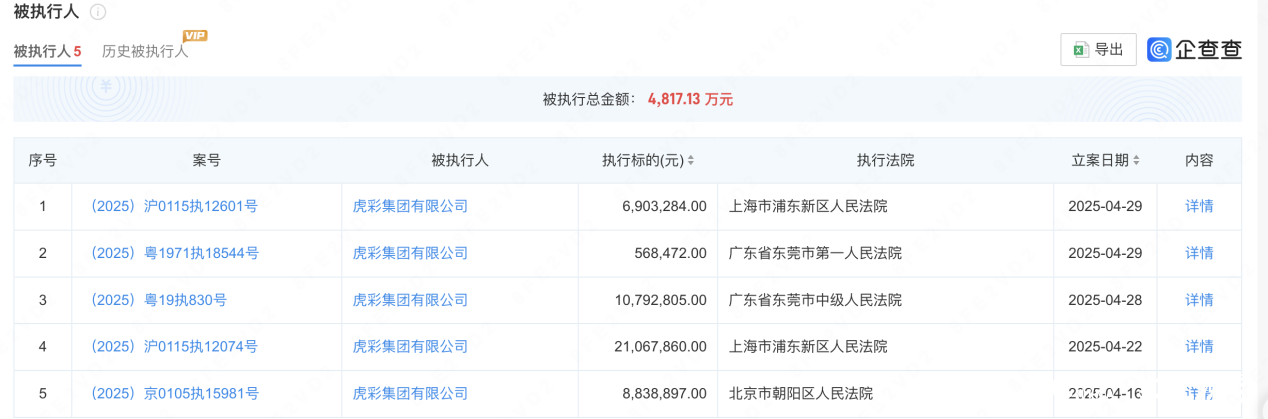Image resolution: width=1268 pixels, height=419 pixels.
Task: Open 虎彩集团有限公司 link in row 2
Action: [x=410, y=253]
